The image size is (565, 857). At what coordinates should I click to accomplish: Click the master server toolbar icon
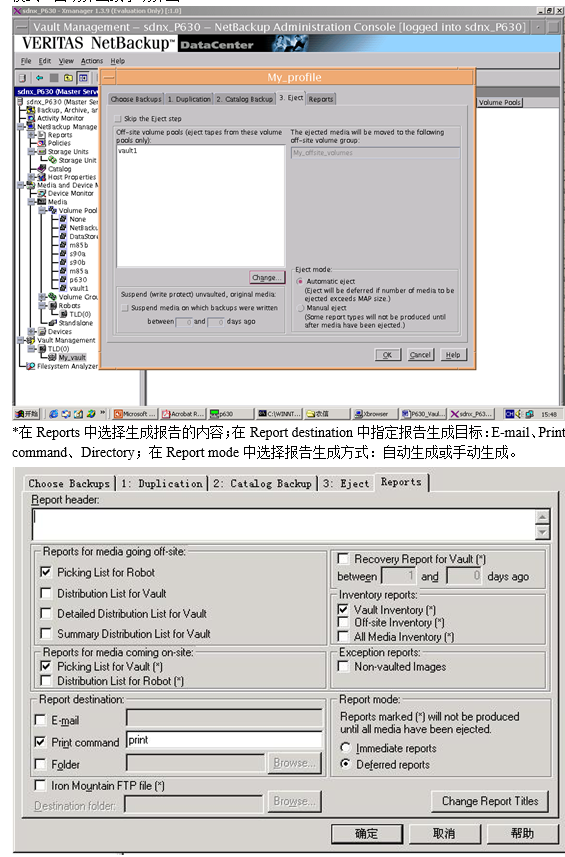click(23, 78)
